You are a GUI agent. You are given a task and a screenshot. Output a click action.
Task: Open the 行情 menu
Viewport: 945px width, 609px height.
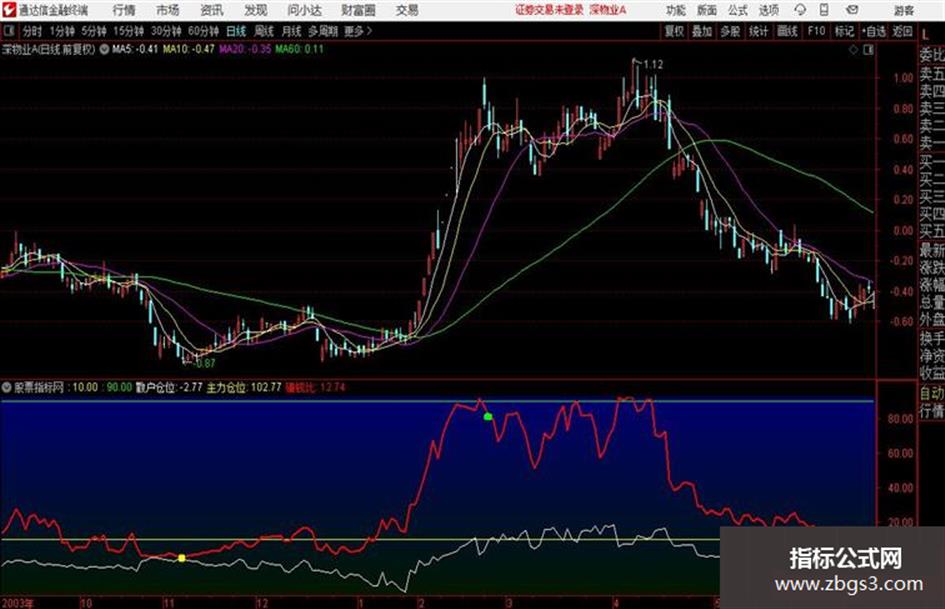(x=124, y=10)
